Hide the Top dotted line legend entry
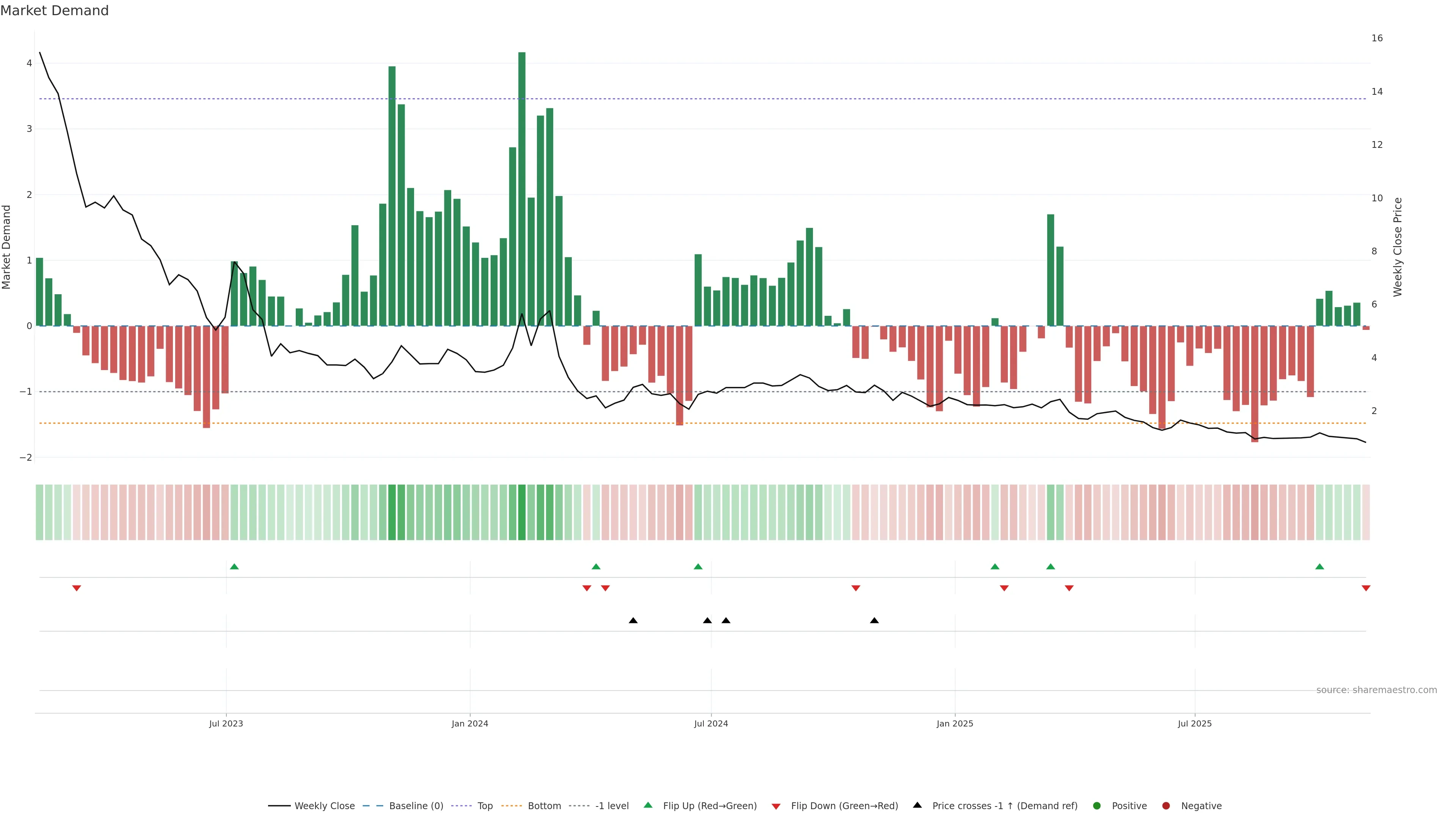This screenshot has width=1456, height=819. click(485, 805)
